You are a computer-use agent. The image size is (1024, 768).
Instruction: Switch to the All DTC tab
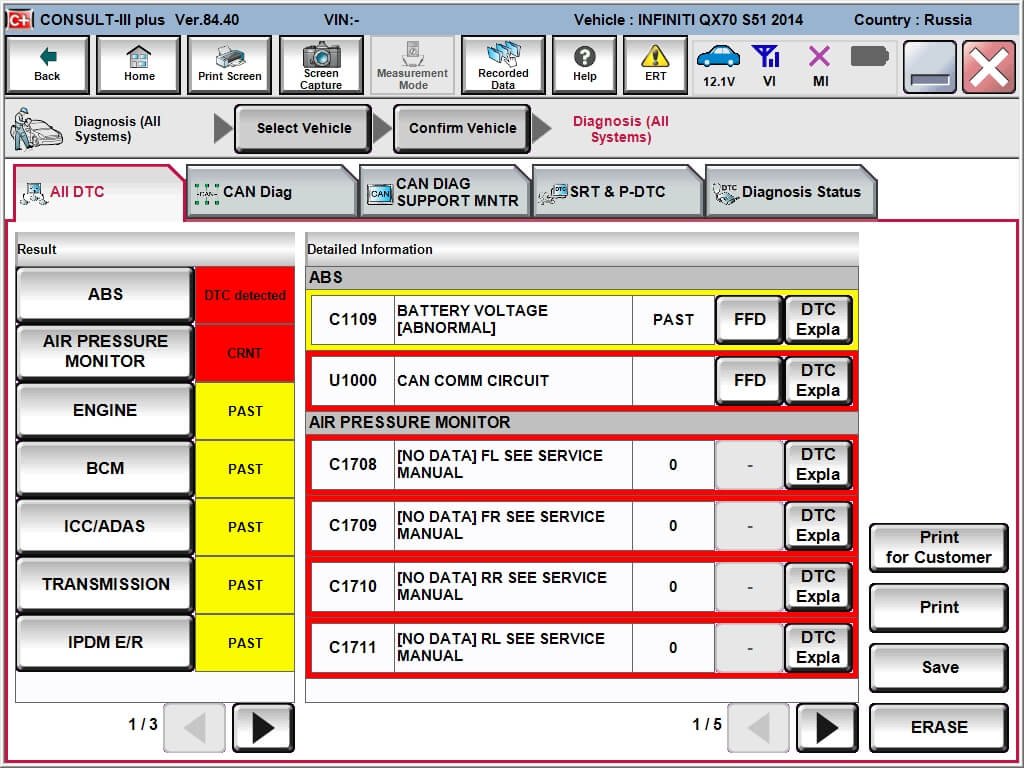pyautogui.click(x=98, y=192)
